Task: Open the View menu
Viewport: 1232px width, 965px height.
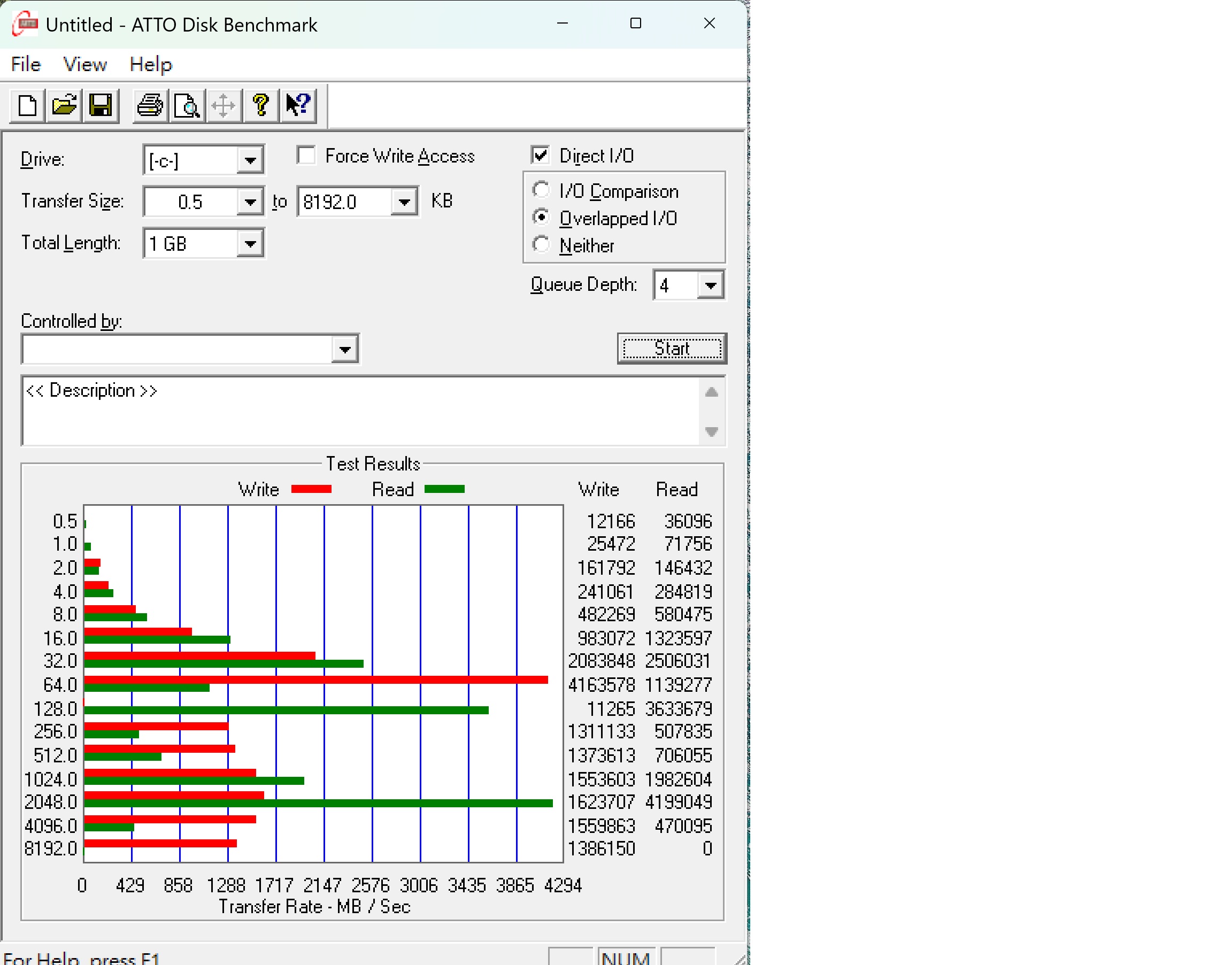Action: (85, 64)
